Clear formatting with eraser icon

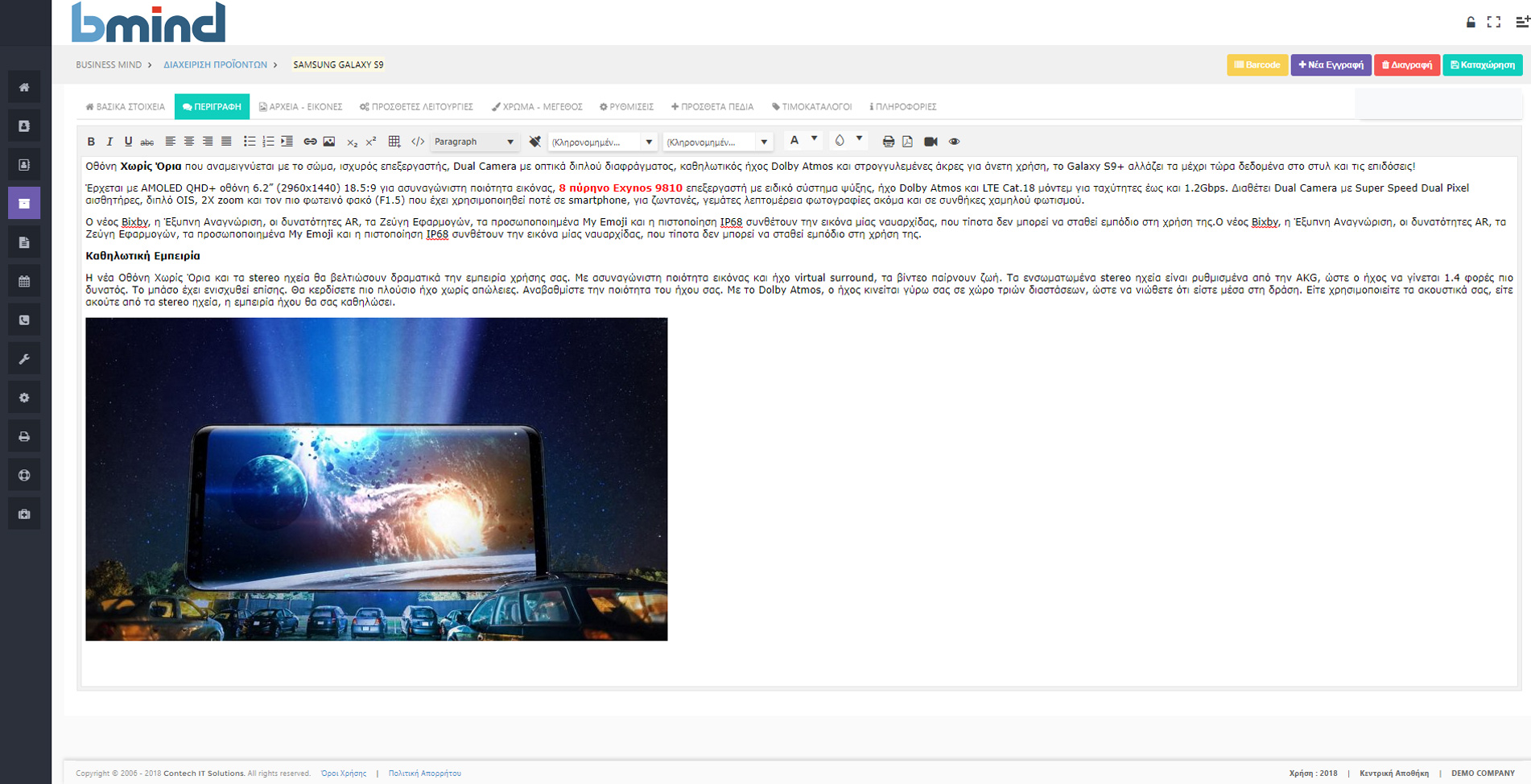(534, 142)
